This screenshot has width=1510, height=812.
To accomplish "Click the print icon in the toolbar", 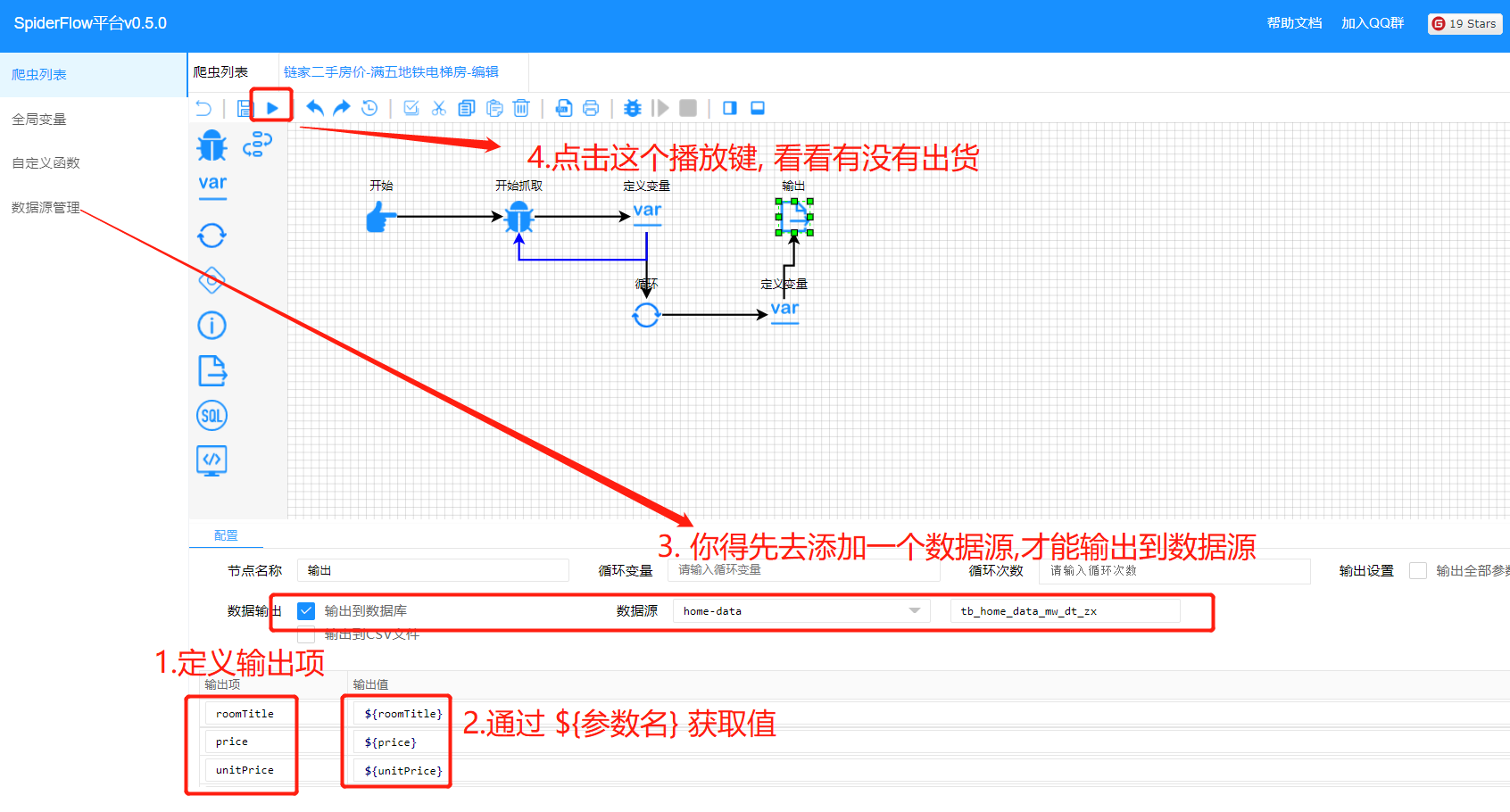I will point(592,107).
